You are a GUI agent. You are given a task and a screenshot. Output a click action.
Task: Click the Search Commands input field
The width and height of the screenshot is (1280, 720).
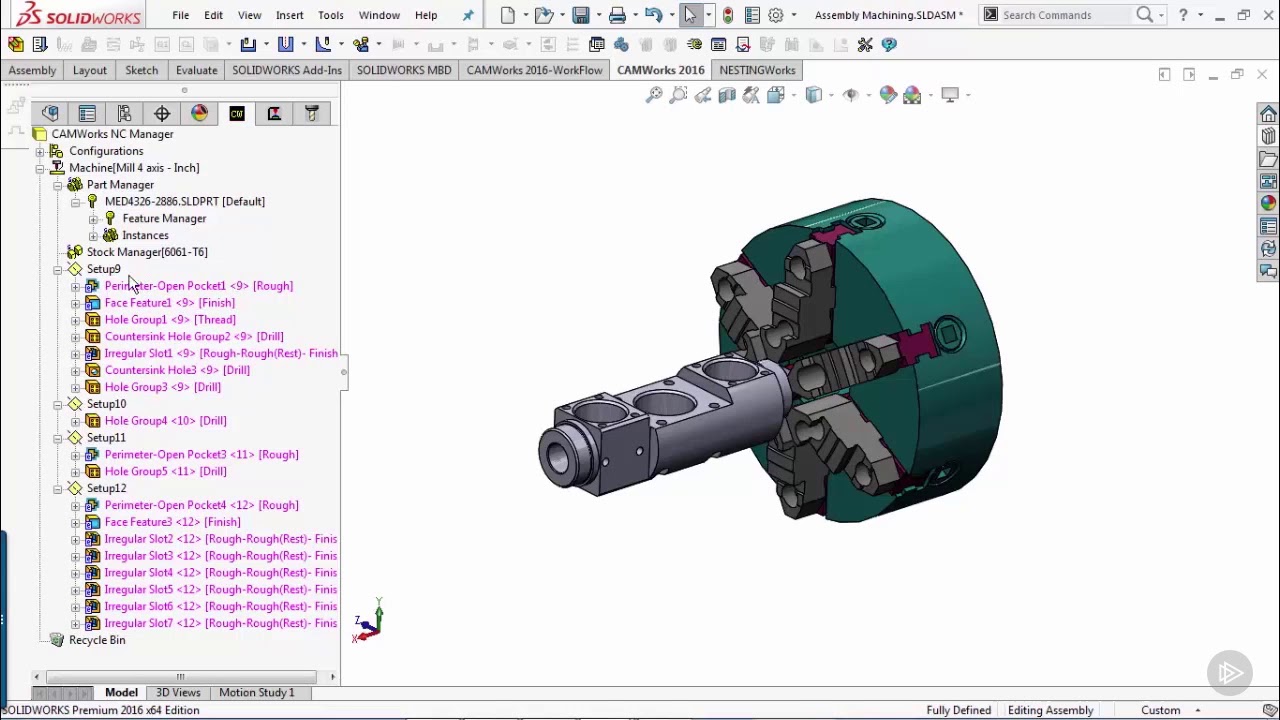point(1066,15)
